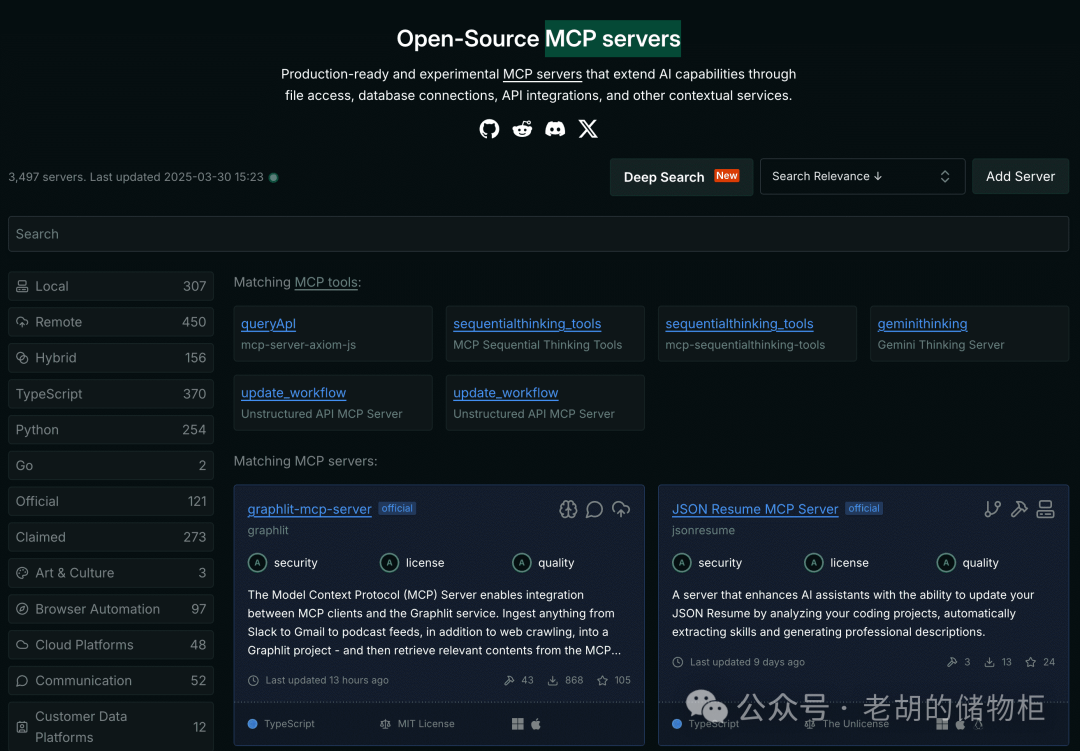Click the green status dot after last updated time
The image size is (1080, 751).
[273, 178]
